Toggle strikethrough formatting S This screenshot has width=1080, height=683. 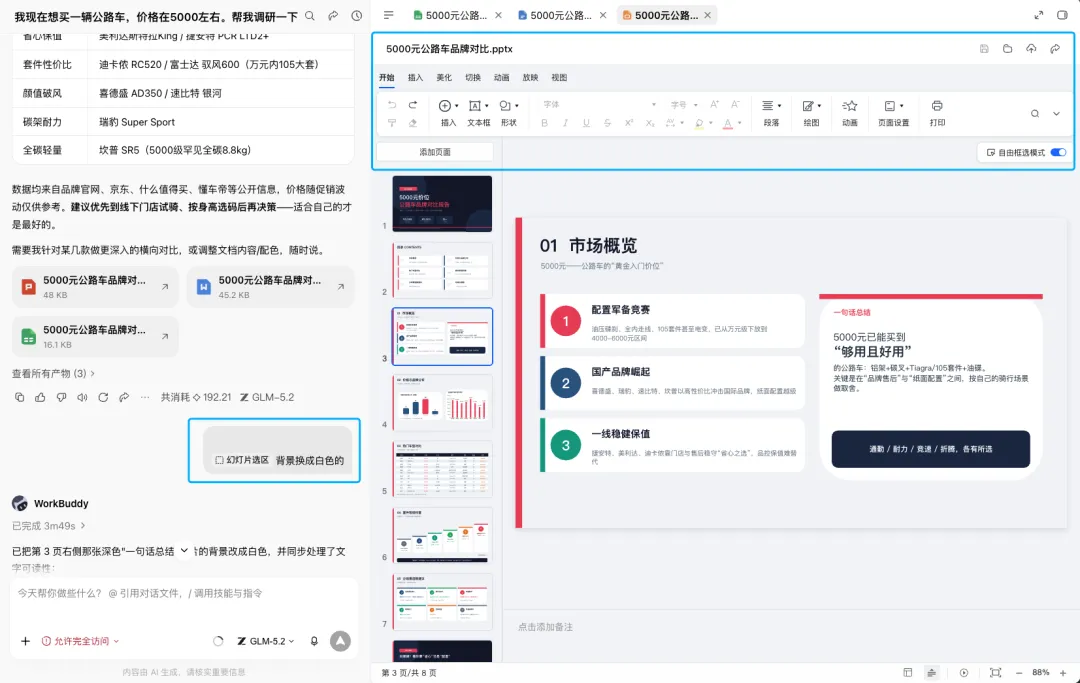coord(608,123)
